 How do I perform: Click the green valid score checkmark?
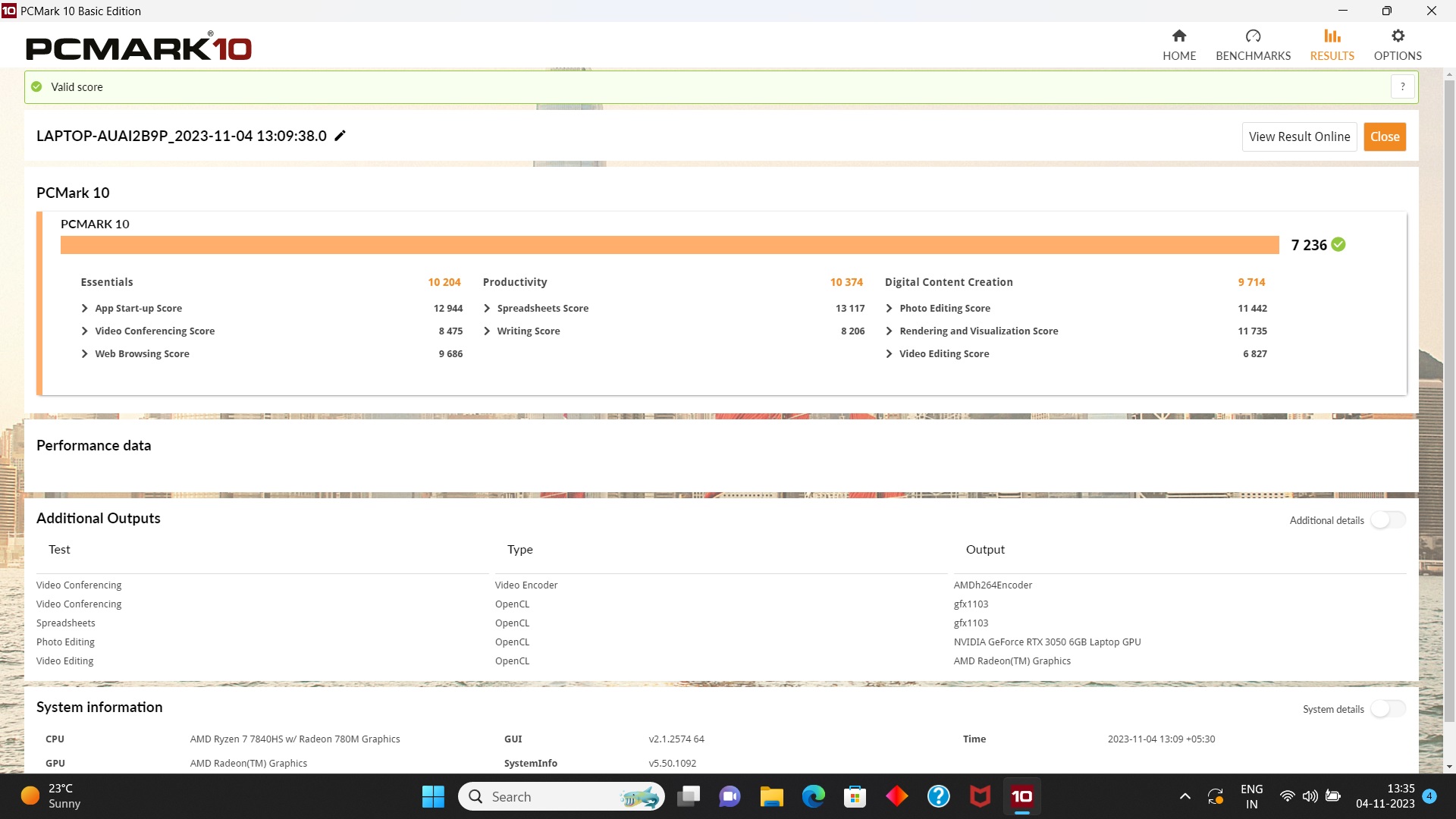click(x=36, y=86)
